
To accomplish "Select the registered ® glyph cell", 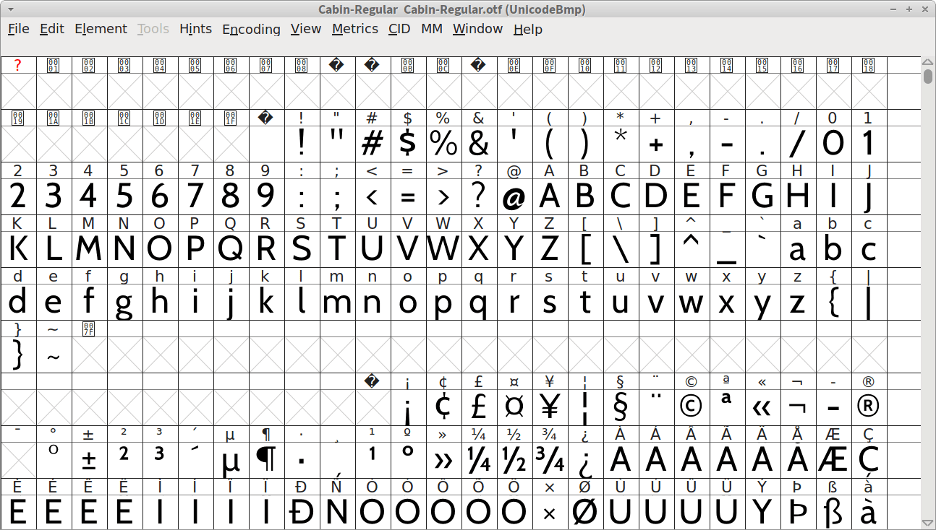I will (x=869, y=407).
